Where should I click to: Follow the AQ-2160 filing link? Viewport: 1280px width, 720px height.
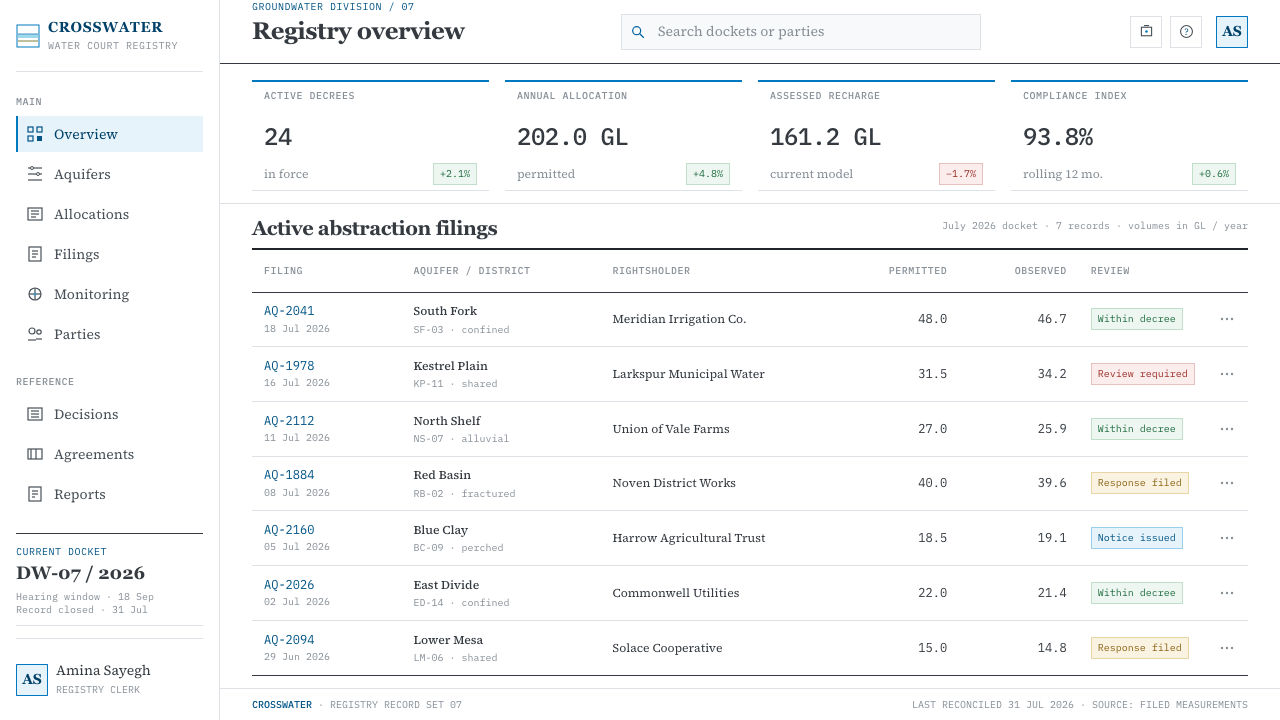[289, 530]
